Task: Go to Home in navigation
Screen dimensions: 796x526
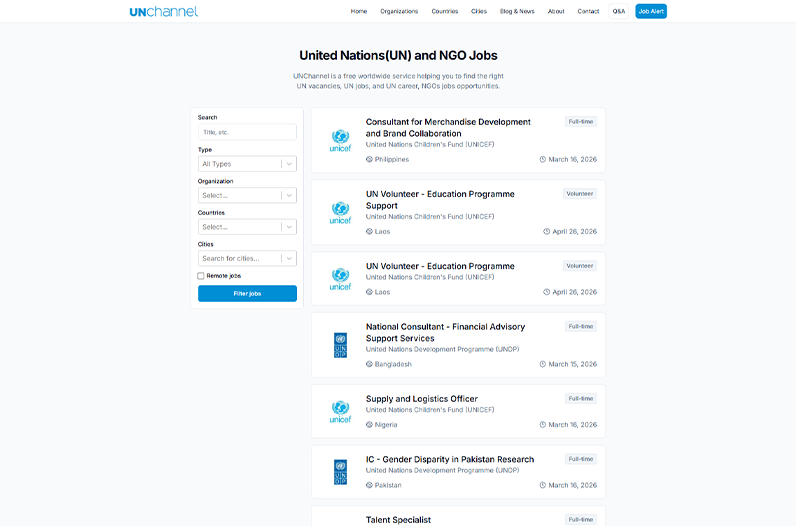Action: pos(359,11)
